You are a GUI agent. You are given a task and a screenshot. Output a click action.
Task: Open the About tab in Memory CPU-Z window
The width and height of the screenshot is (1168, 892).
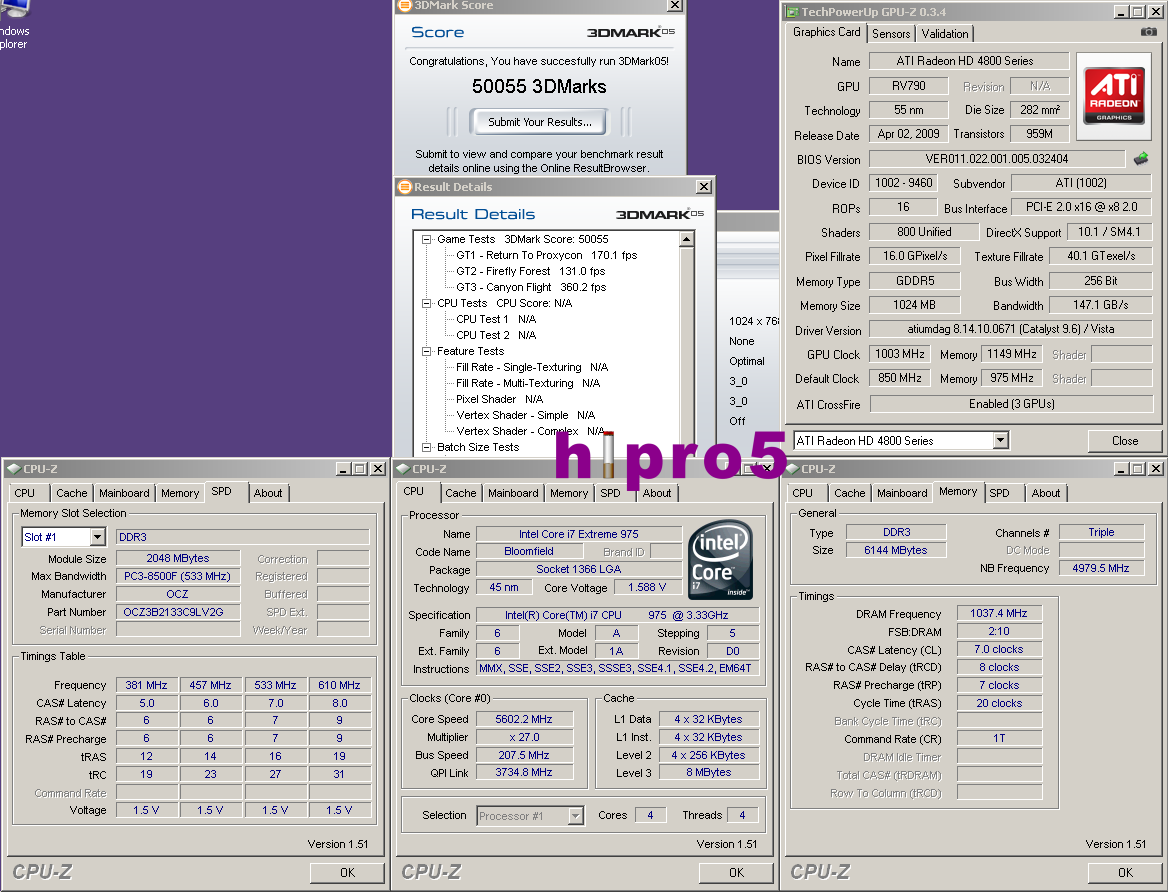click(x=1045, y=493)
